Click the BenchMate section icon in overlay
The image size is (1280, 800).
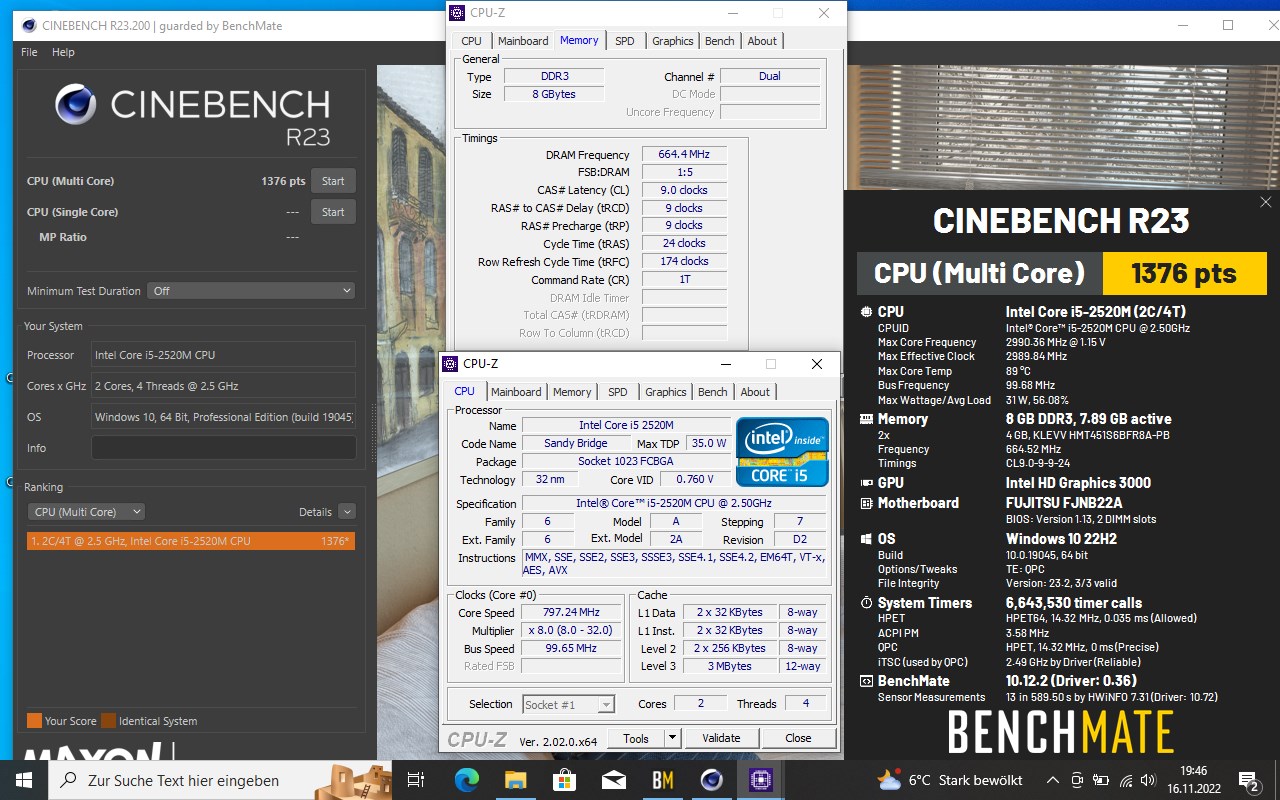pyautogui.click(x=866, y=681)
